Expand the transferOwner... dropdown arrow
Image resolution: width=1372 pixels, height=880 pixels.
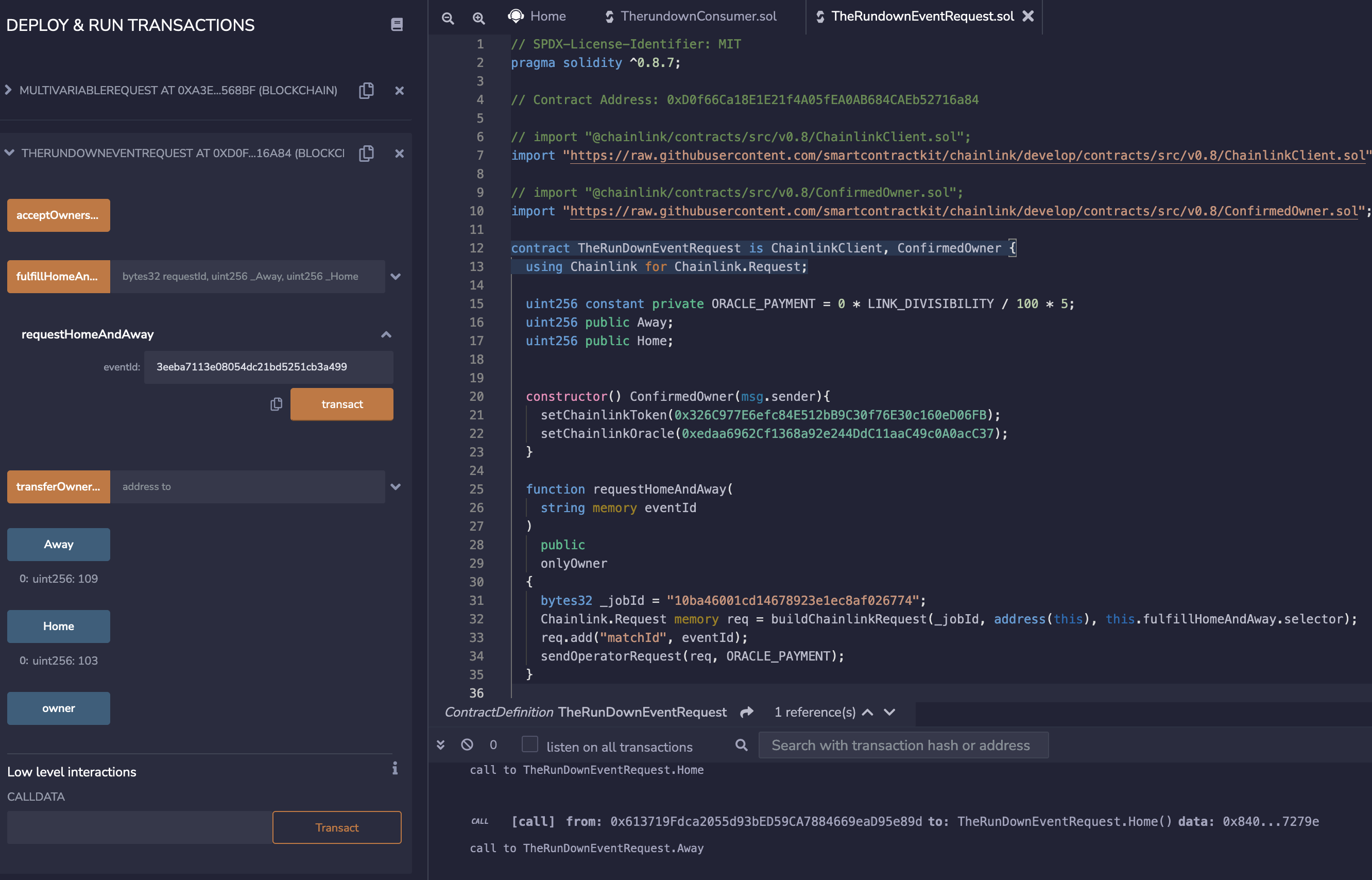click(397, 487)
